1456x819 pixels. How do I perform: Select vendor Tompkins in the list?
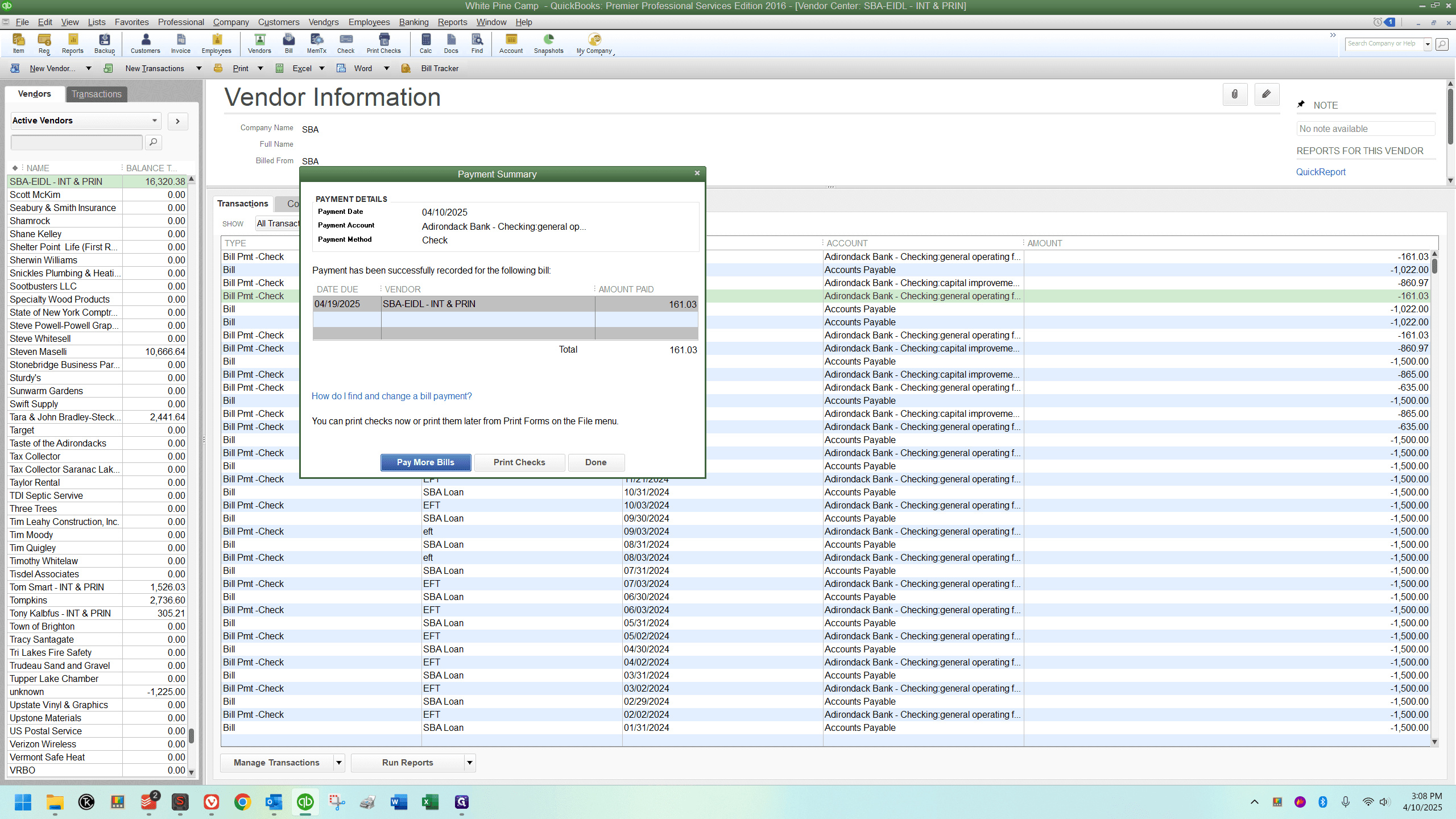[x=97, y=601]
